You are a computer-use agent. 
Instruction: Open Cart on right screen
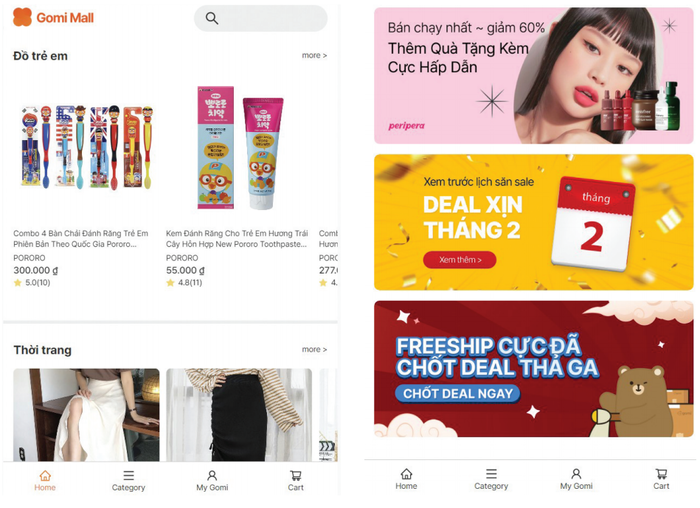[x=661, y=479]
